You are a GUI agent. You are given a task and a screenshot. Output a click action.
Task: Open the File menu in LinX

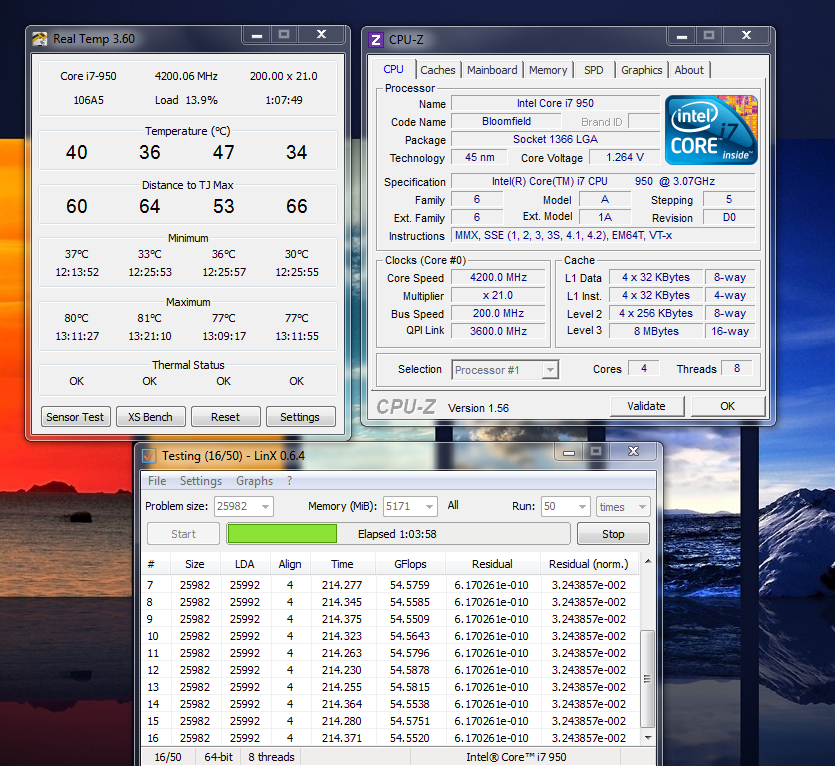click(x=157, y=481)
